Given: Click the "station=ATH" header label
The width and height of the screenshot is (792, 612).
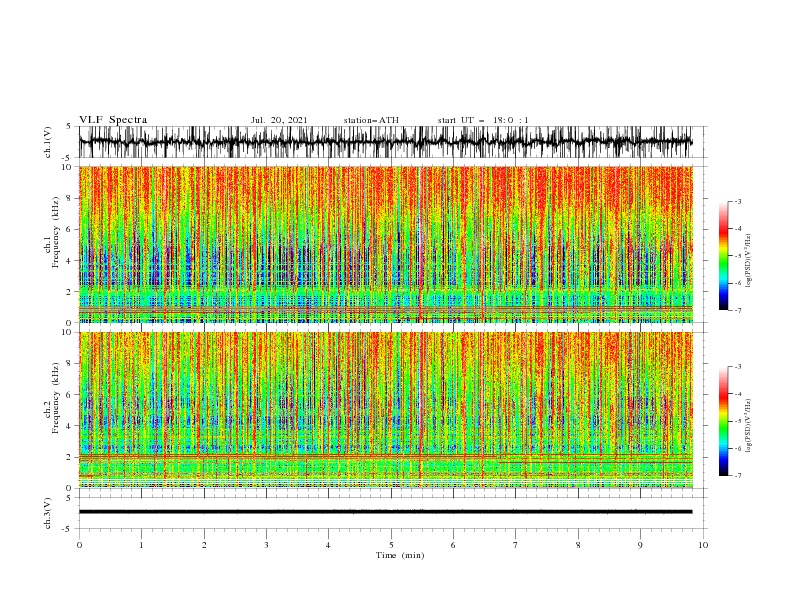Looking at the screenshot, I should (371, 120).
